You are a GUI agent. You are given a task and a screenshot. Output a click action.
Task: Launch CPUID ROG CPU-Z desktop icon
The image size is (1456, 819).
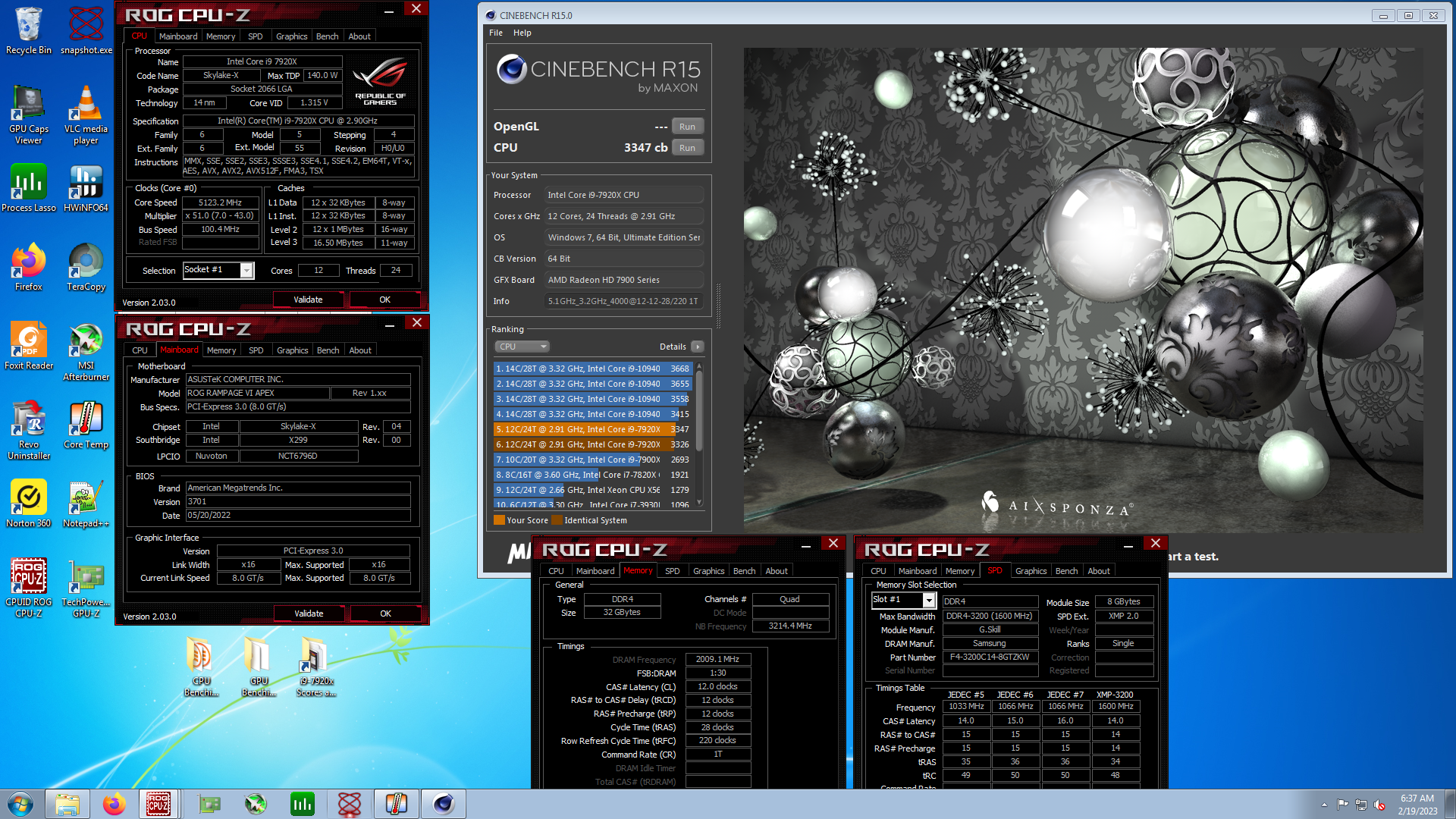[x=29, y=588]
